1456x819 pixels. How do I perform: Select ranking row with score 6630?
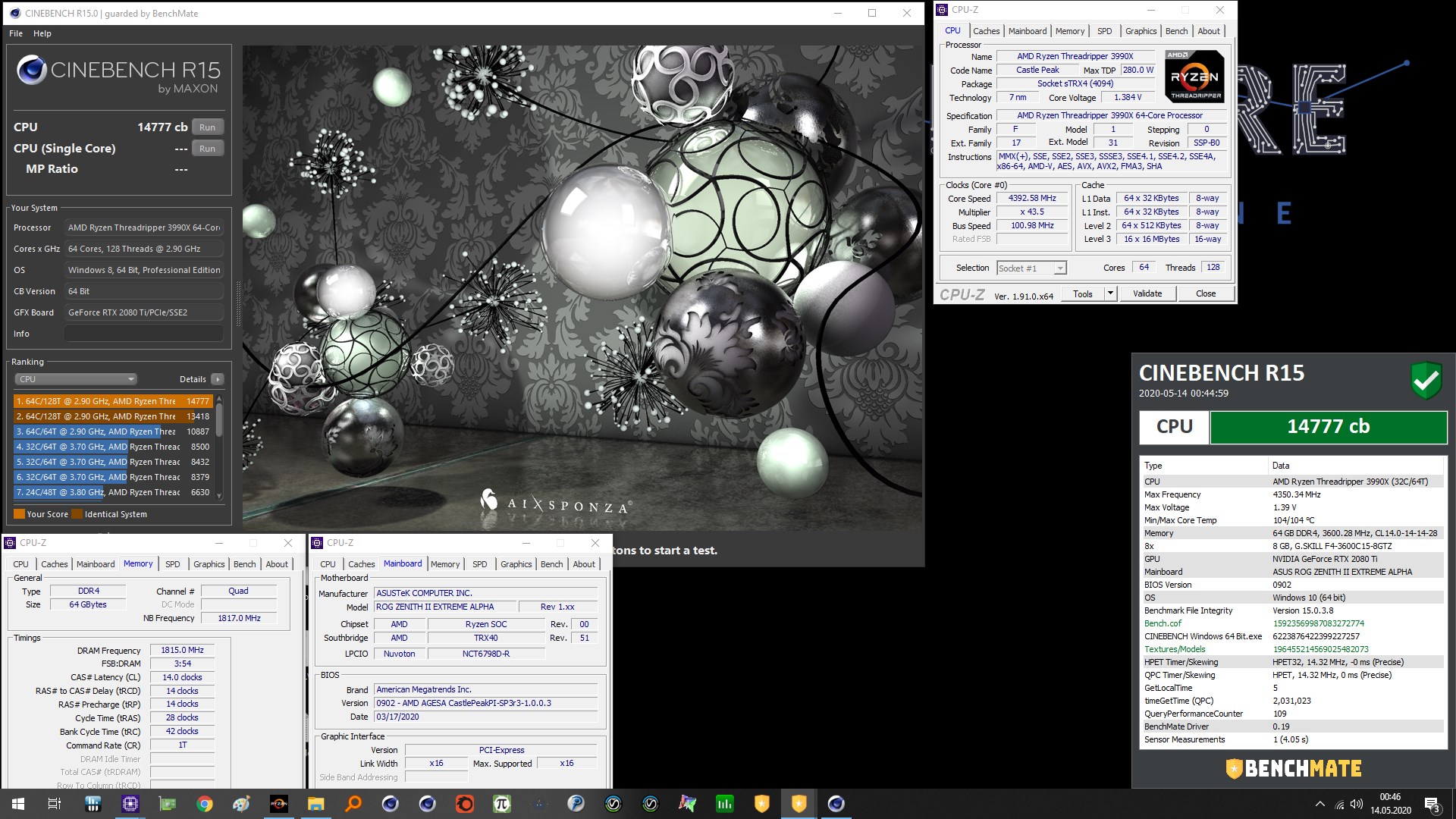coord(113,492)
